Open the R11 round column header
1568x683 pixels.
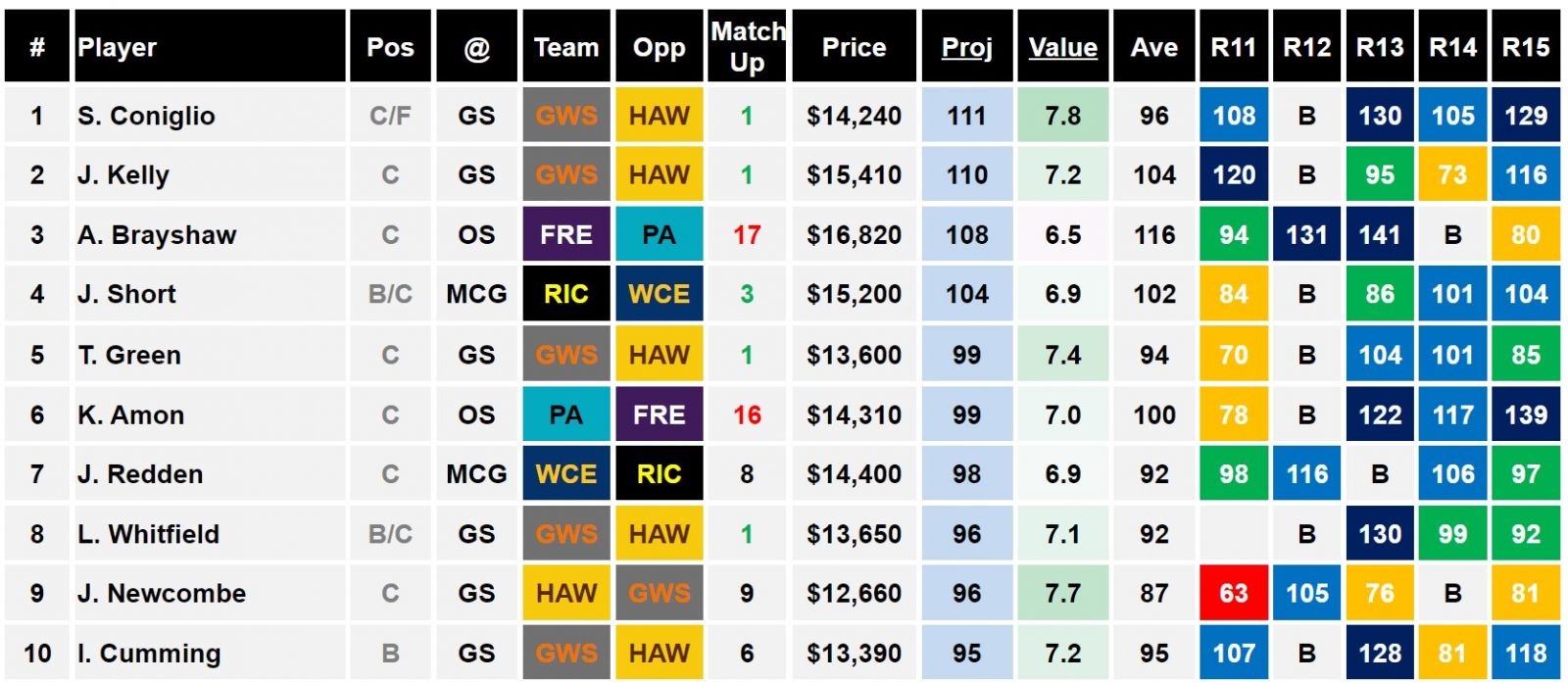[1233, 47]
